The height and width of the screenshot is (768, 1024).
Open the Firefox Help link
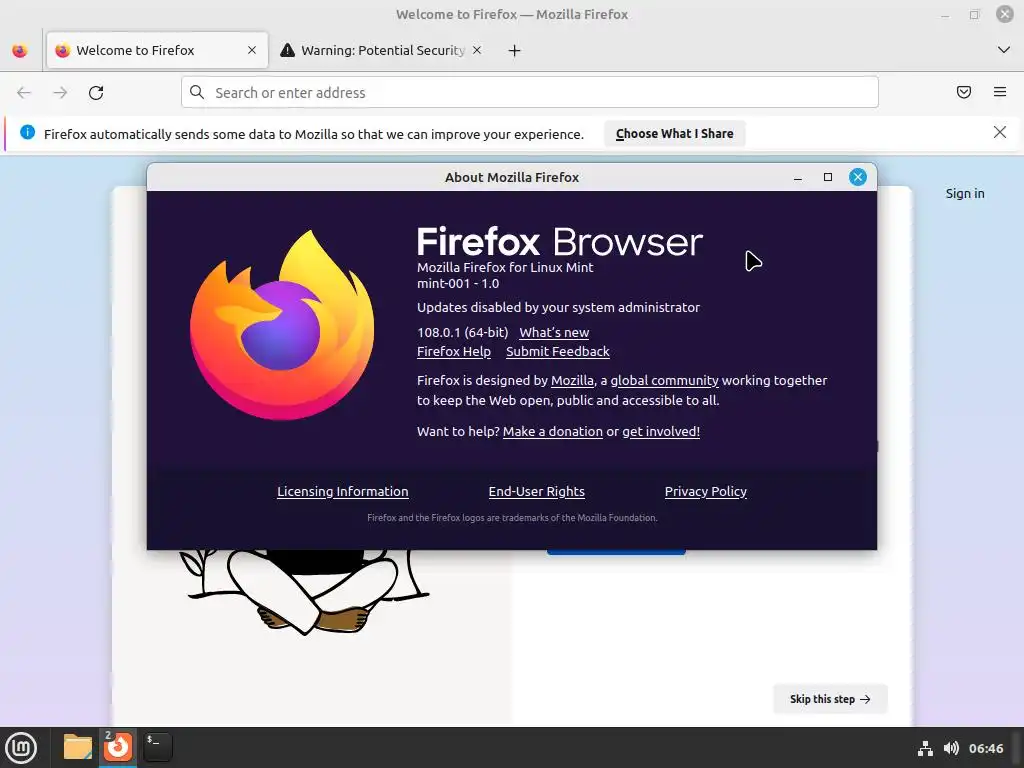click(454, 351)
